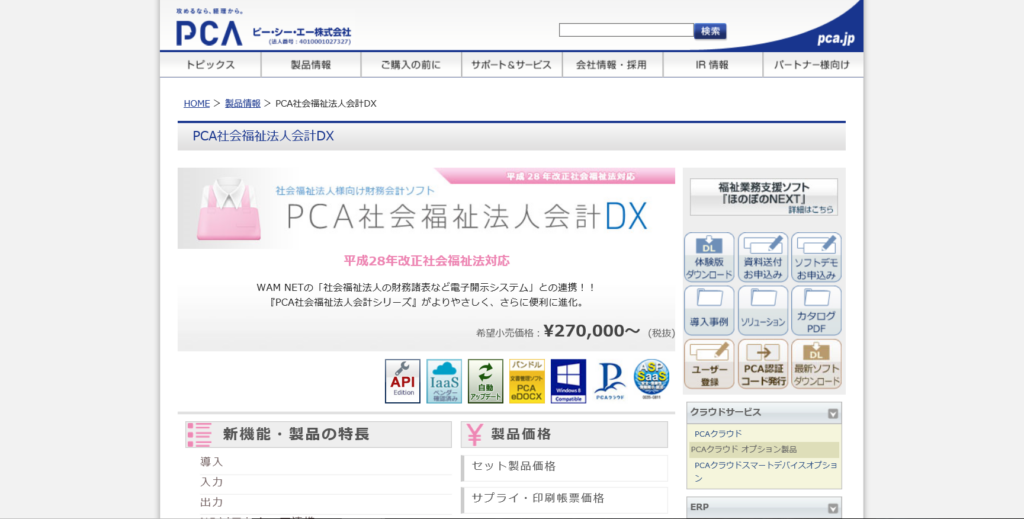Open the 資料送付お申込み icon tile
The height and width of the screenshot is (519, 1024).
(x=763, y=257)
